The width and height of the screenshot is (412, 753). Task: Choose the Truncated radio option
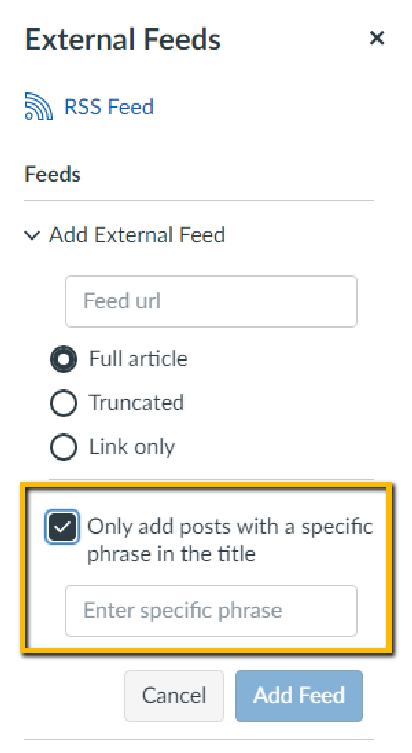[63, 403]
